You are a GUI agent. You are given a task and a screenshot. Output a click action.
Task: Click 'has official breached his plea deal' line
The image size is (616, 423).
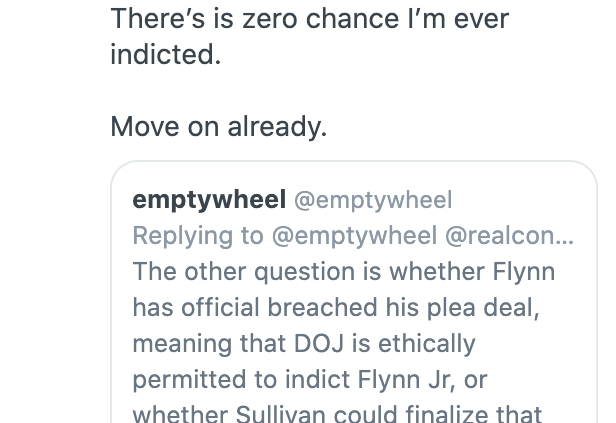click(x=336, y=307)
